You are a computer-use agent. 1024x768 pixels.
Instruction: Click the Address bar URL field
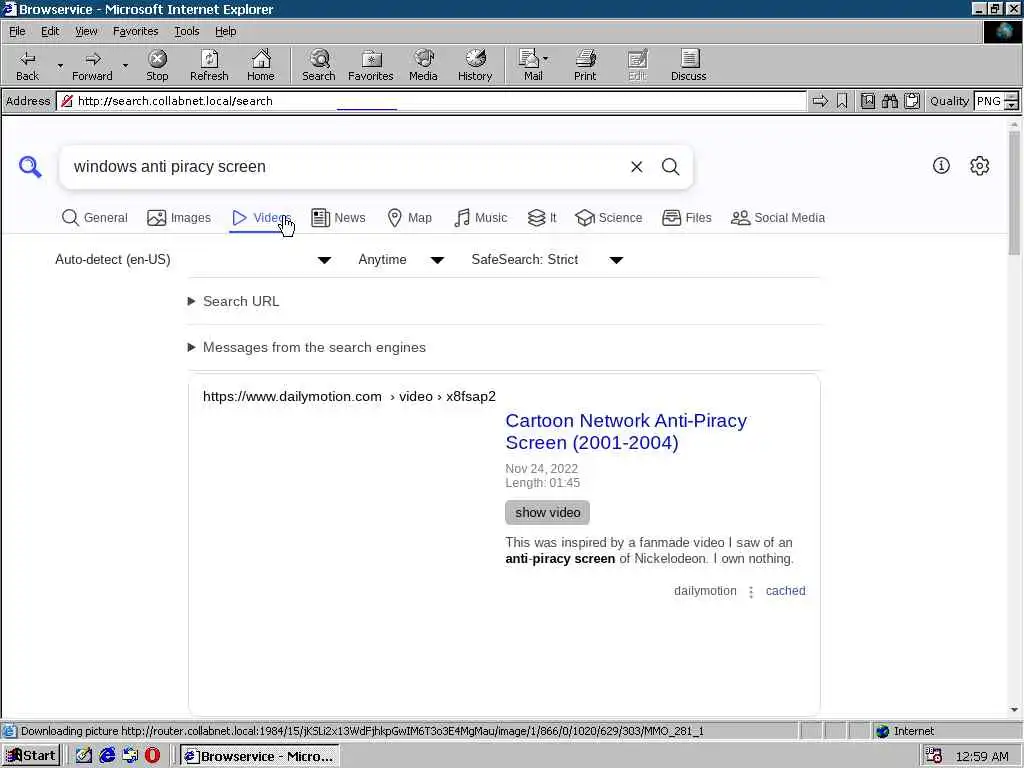pos(432,101)
